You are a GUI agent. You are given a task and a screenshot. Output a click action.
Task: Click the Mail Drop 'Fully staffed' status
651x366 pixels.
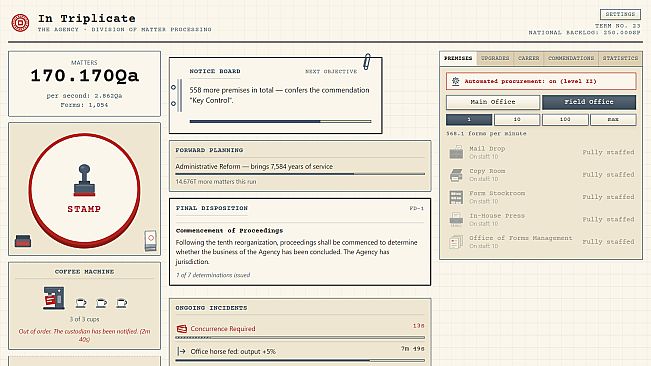point(608,152)
